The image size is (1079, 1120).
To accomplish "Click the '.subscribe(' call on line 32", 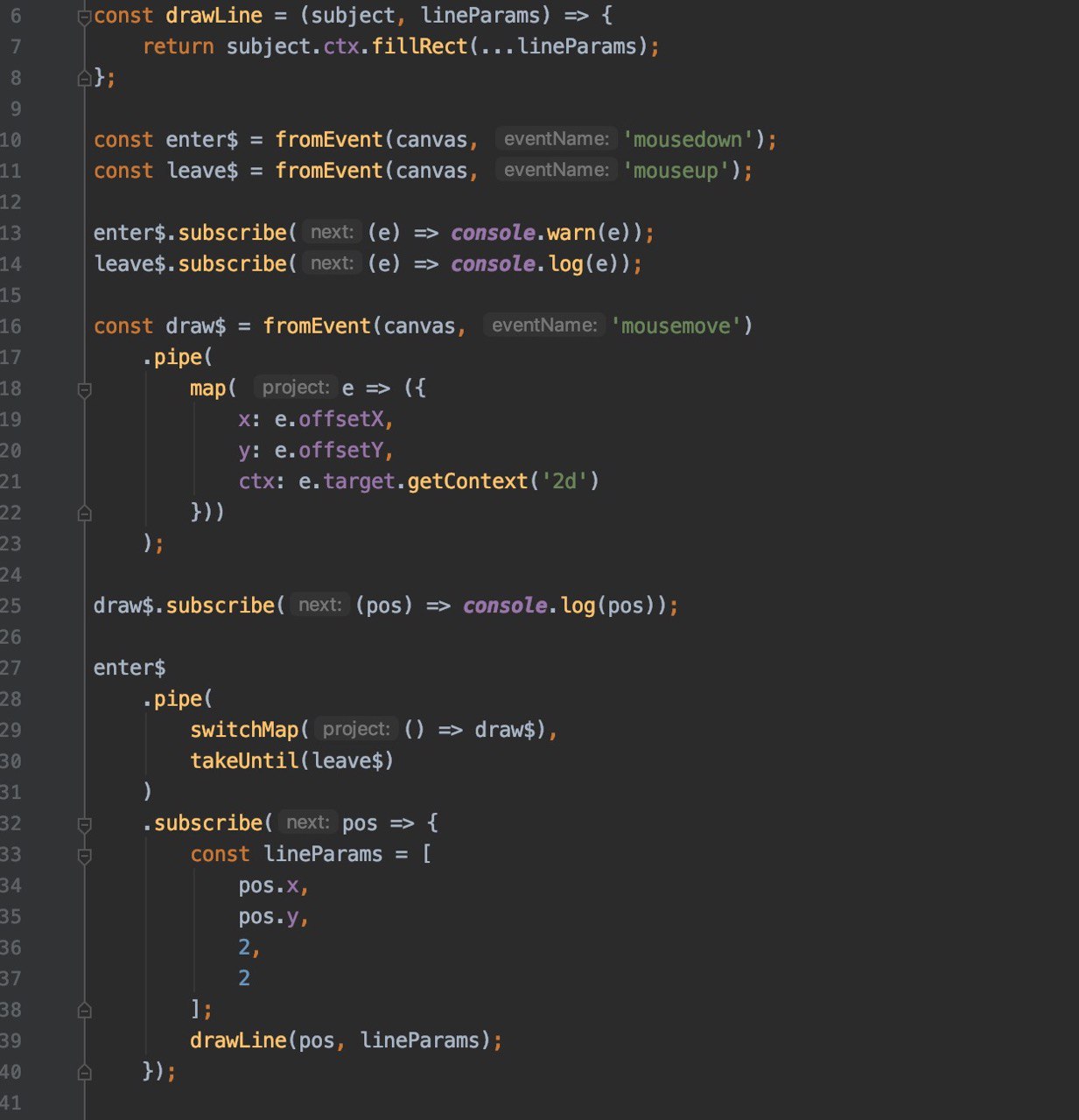I will pos(208,823).
